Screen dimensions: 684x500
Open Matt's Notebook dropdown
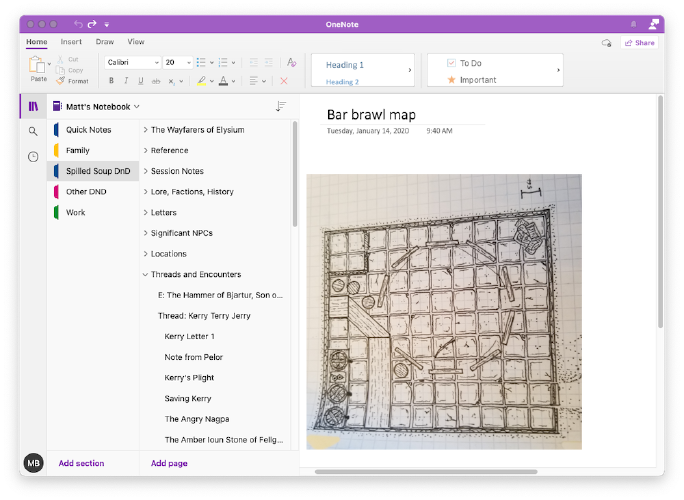(96, 106)
